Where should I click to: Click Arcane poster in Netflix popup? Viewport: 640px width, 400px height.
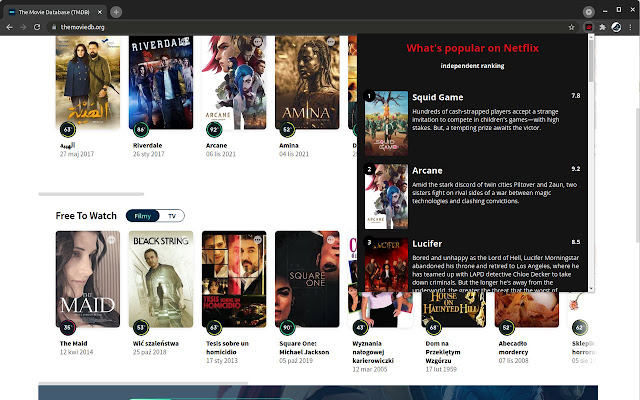coord(386,196)
